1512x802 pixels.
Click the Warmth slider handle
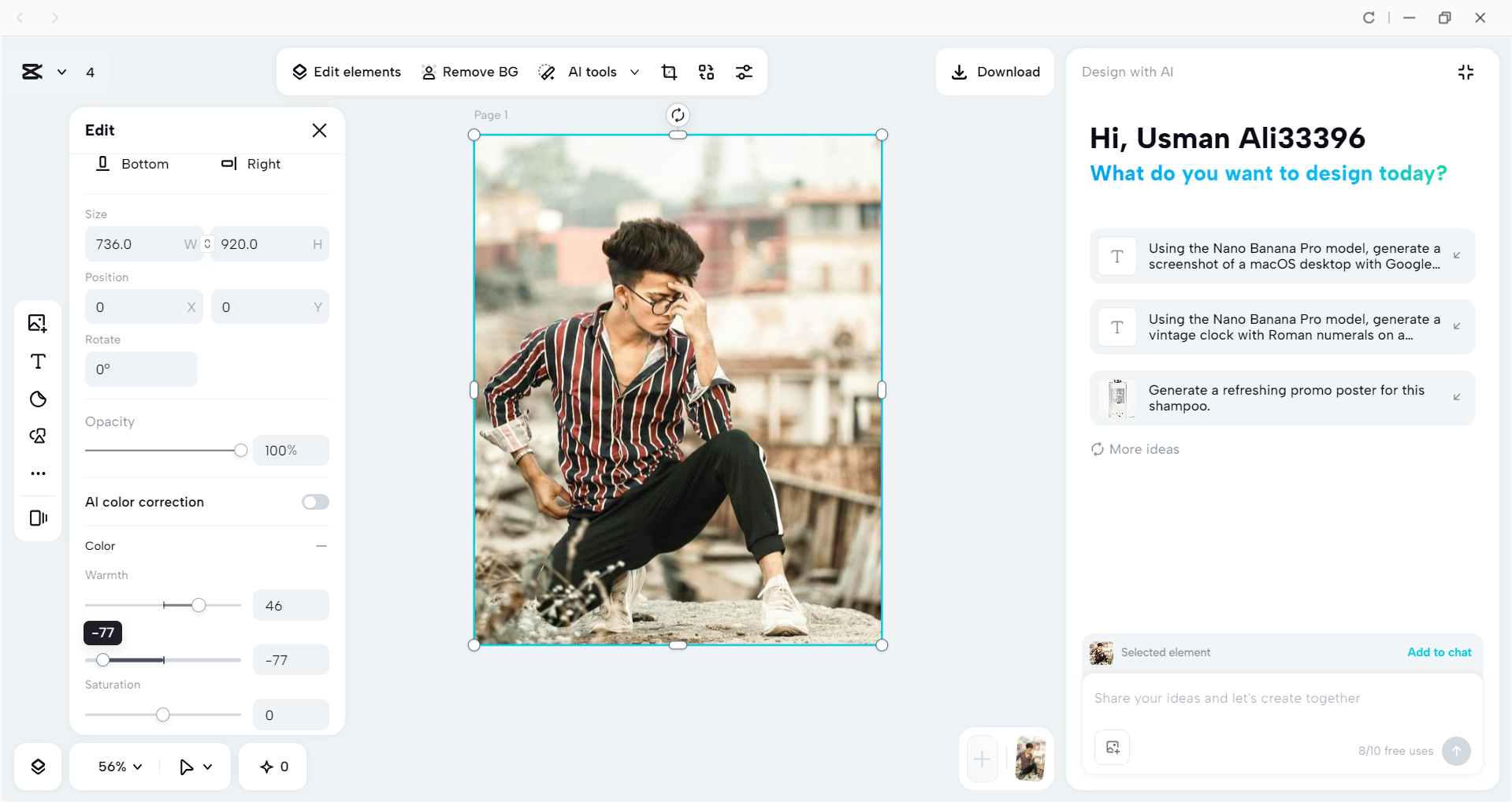point(199,605)
